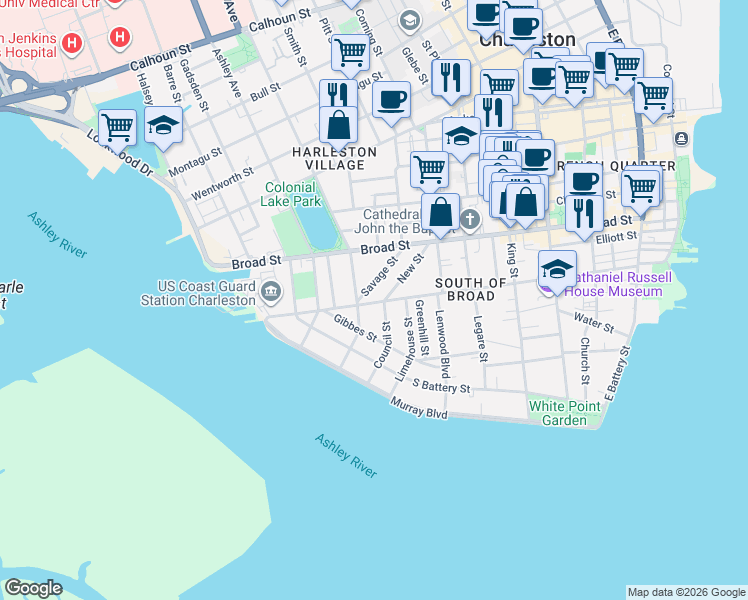Viewport: 748px width, 600px height.
Task: Click the Cathedral church cross icon
Action: (x=470, y=220)
